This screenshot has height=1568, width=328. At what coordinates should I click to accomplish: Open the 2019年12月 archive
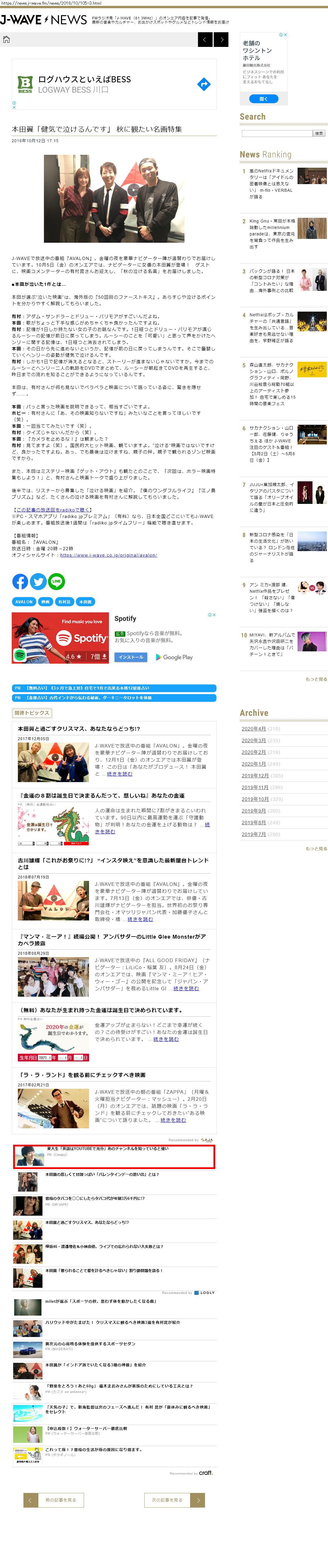click(x=255, y=775)
